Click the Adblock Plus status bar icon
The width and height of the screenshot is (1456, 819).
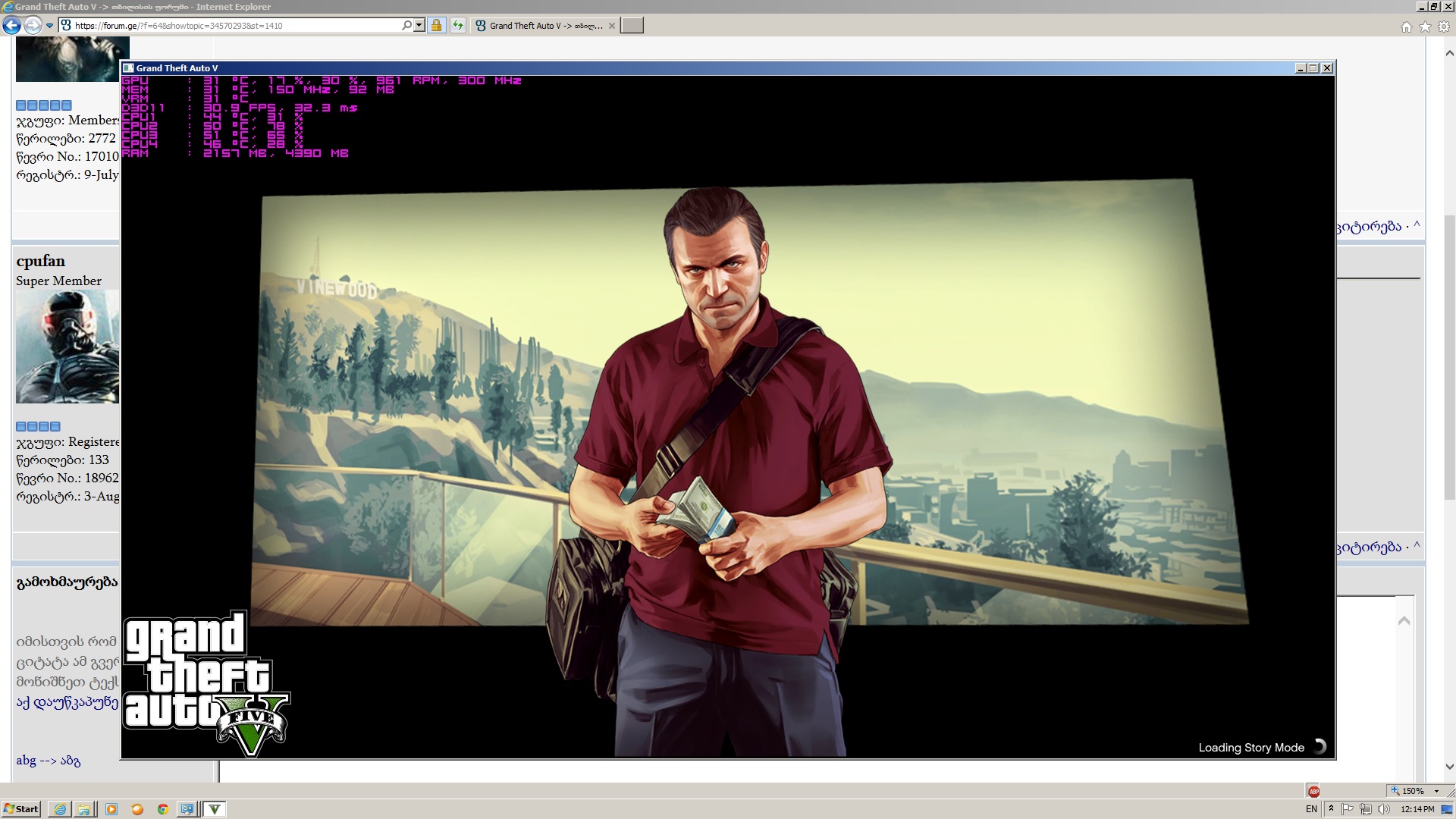[1314, 791]
